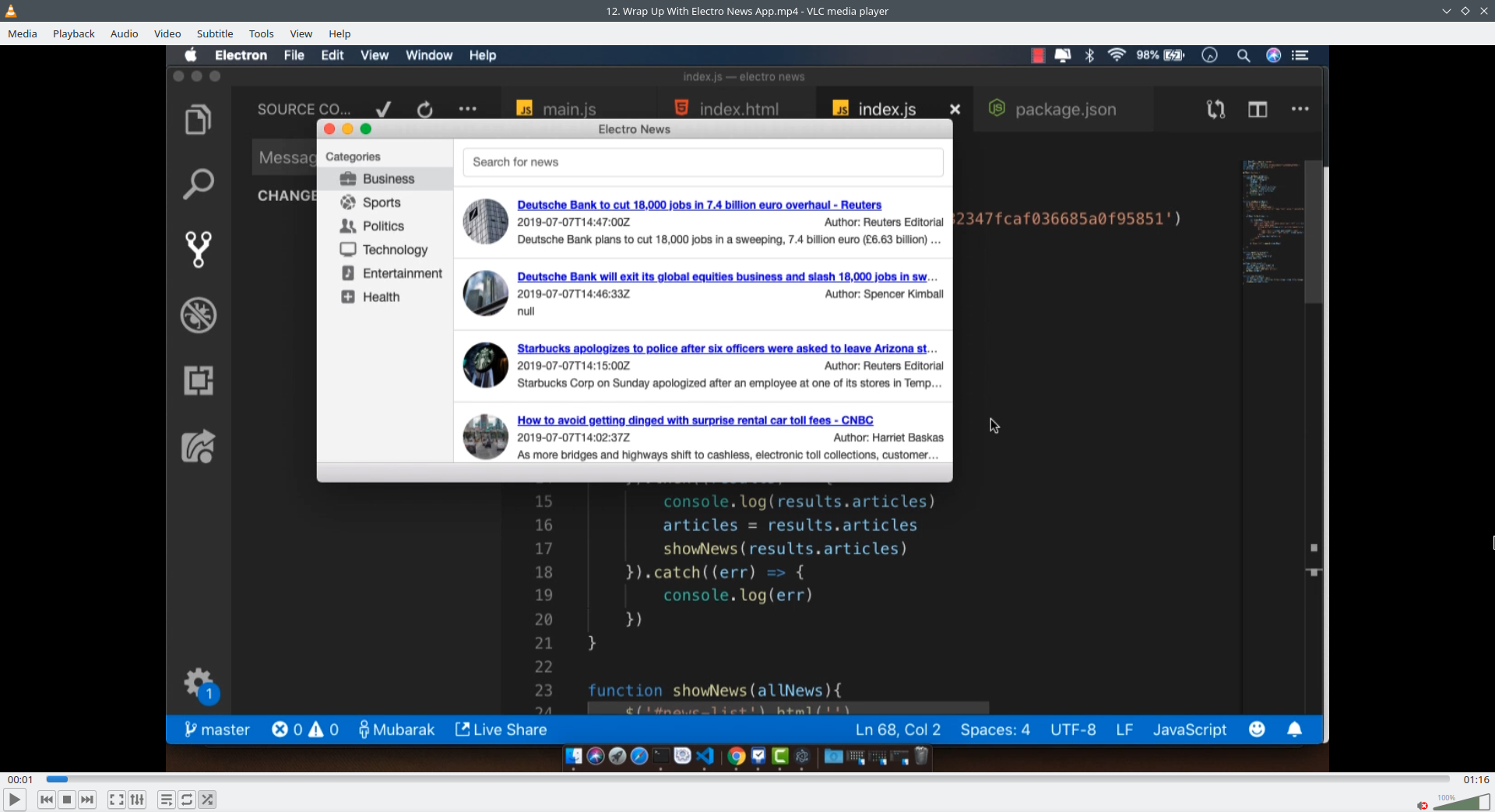1495x812 pixels.
Task: Select the Sports category
Action: click(385, 202)
